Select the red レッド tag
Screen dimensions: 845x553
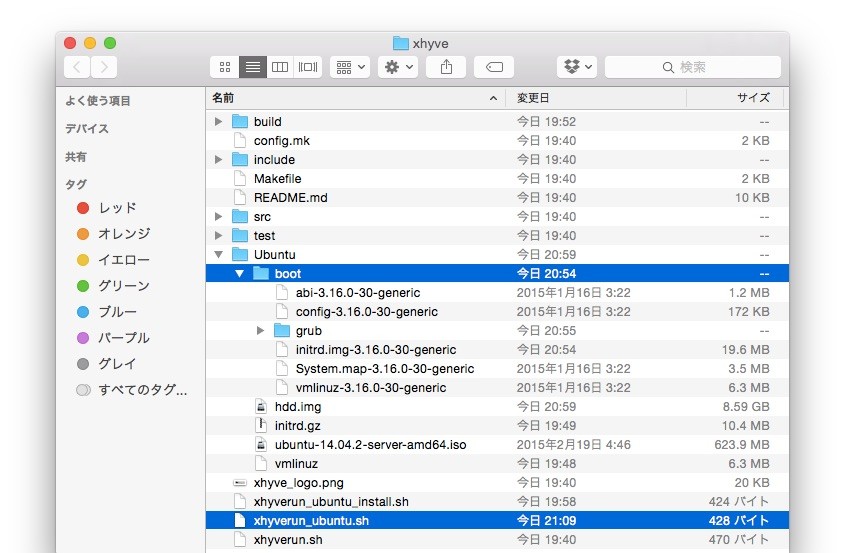(x=107, y=208)
